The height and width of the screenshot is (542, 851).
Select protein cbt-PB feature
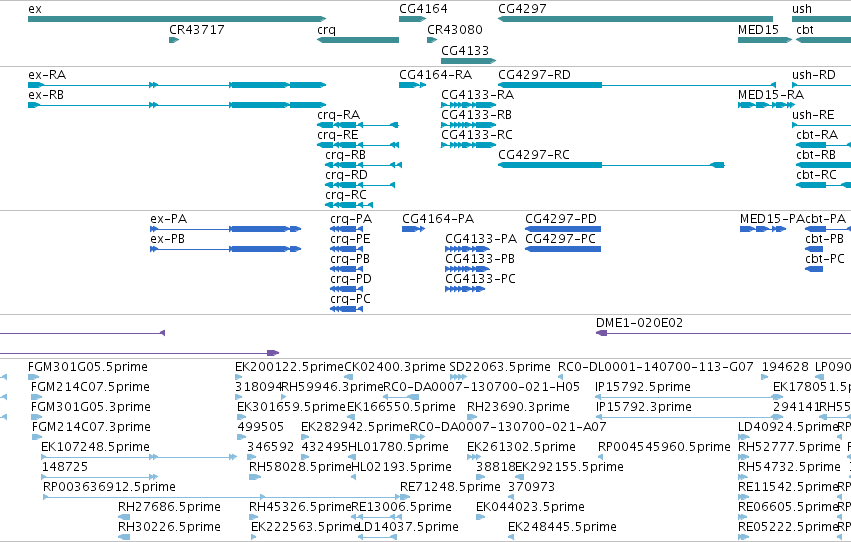point(814,249)
